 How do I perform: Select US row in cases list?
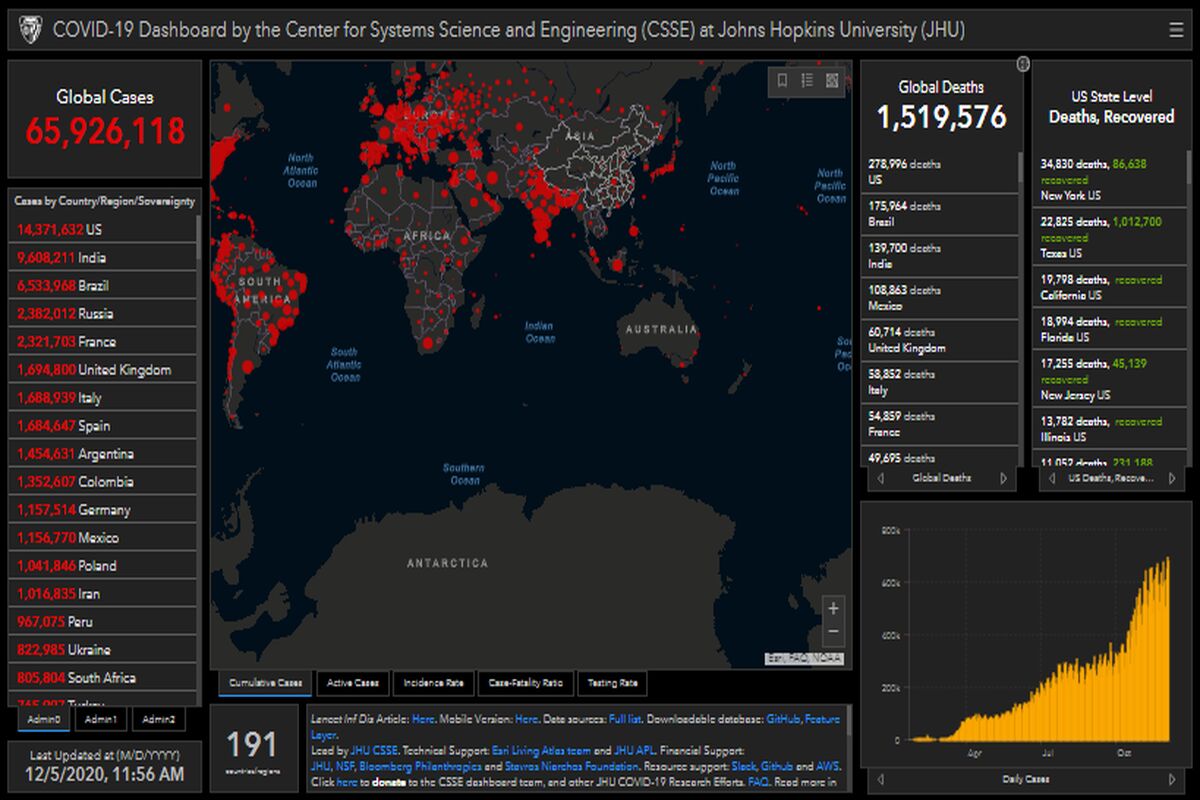pyautogui.click(x=104, y=229)
